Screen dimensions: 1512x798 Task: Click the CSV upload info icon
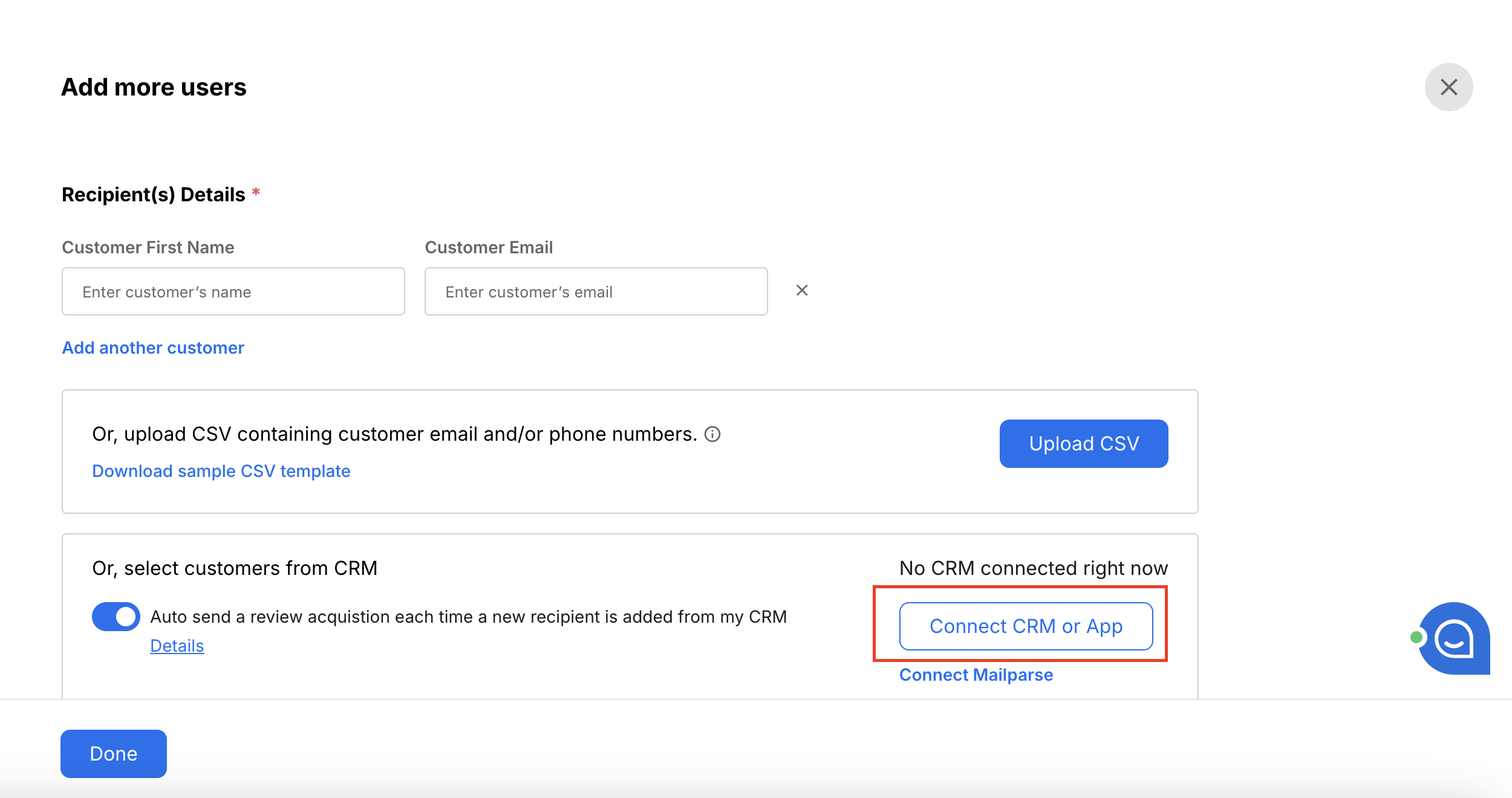712,435
